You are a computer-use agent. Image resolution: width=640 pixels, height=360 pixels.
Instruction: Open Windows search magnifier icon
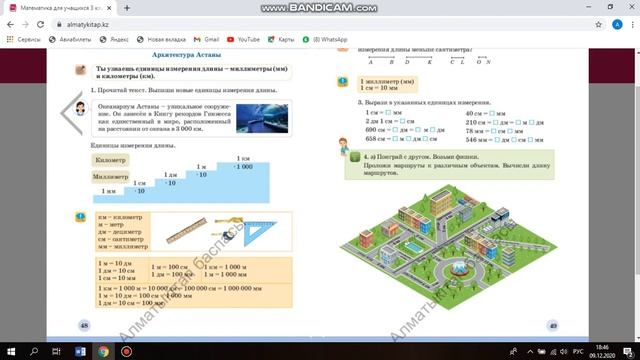[34, 351]
